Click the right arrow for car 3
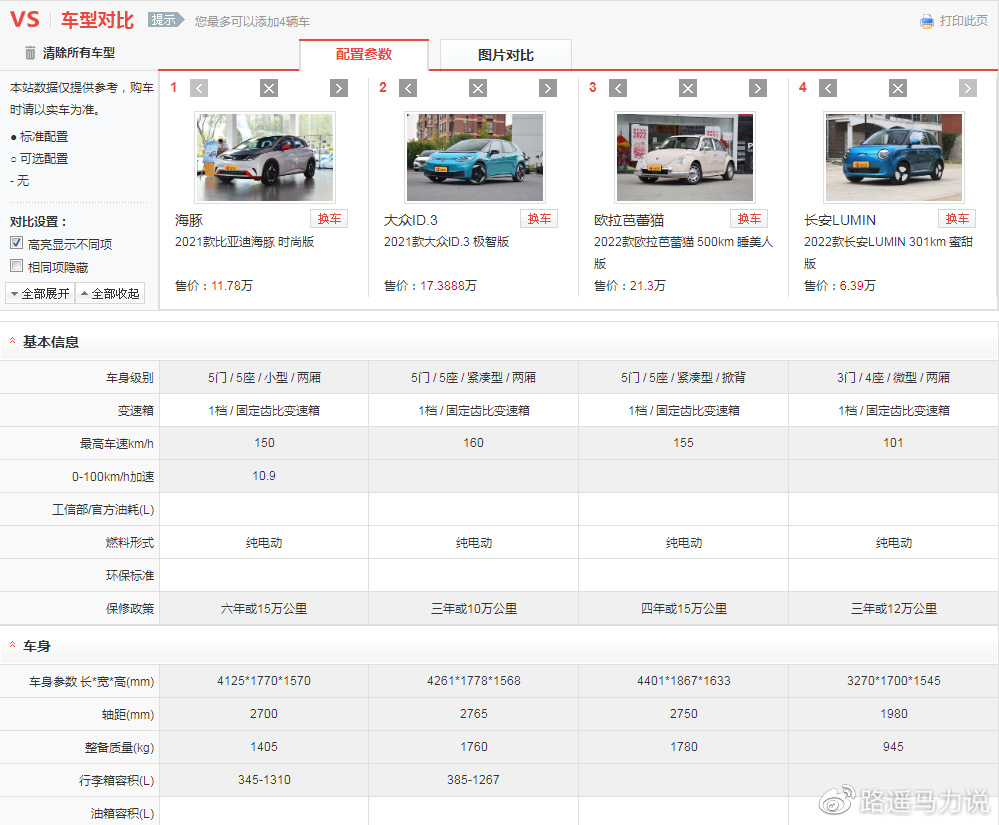The width and height of the screenshot is (999, 825). [758, 88]
